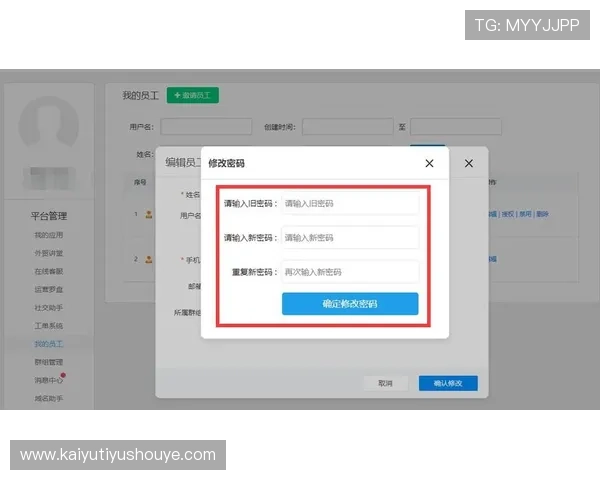Click the 授权 link in row 1
600x480 pixels.
coord(508,214)
